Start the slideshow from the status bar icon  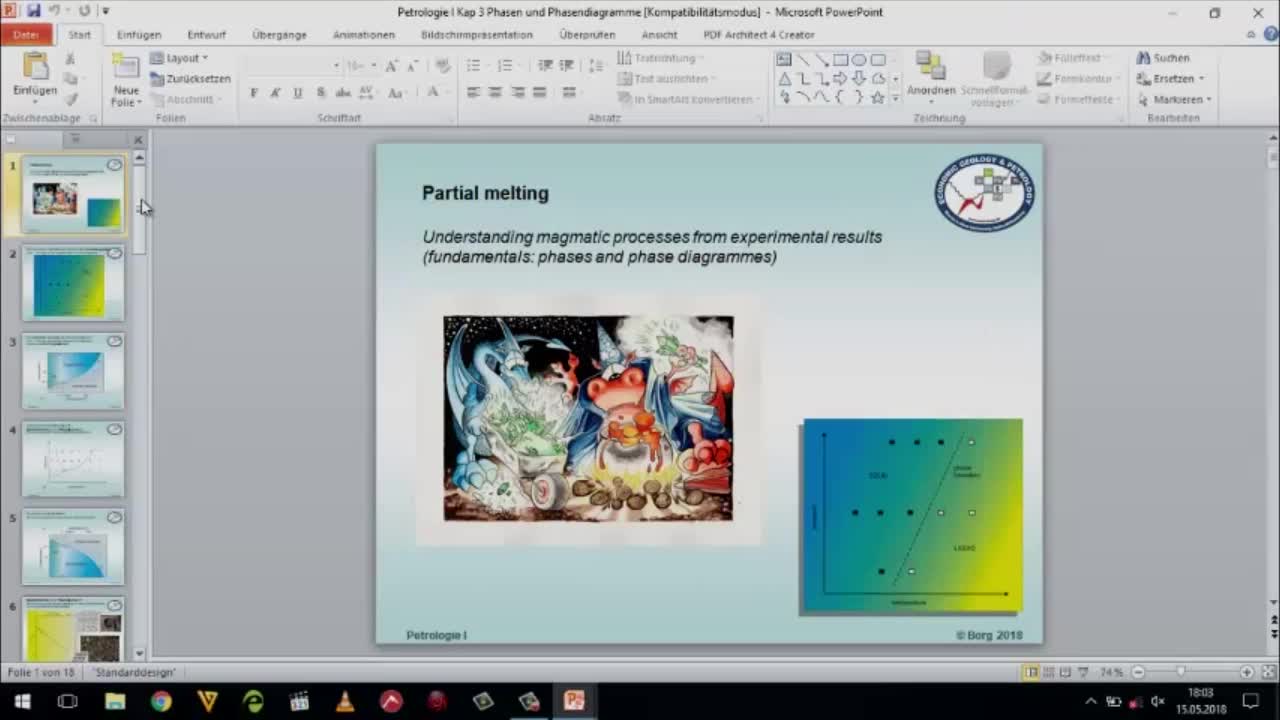(x=1083, y=672)
